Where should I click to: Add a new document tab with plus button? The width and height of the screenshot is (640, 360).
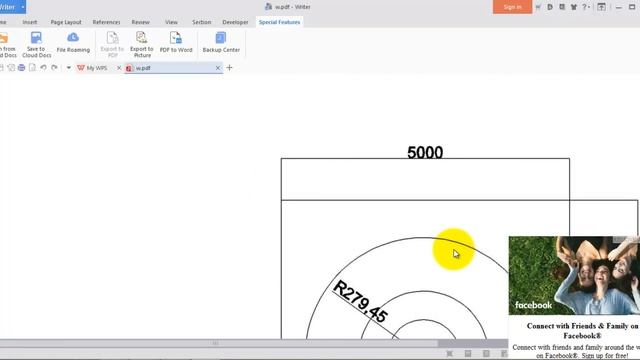pos(229,68)
